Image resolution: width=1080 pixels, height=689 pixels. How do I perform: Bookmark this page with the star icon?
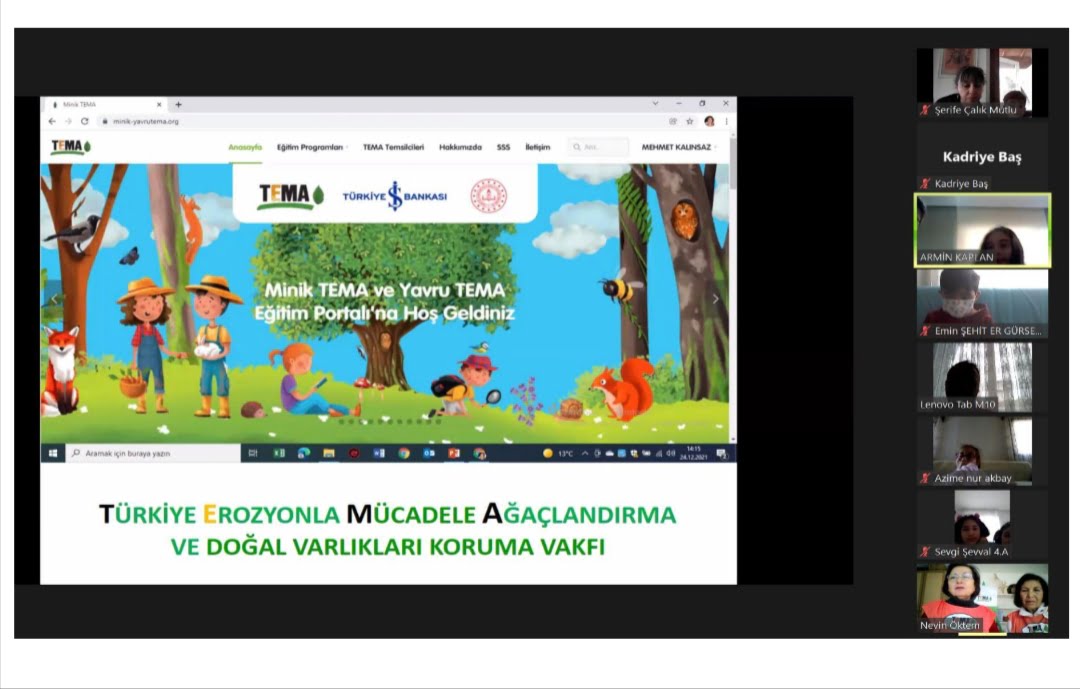(690, 121)
